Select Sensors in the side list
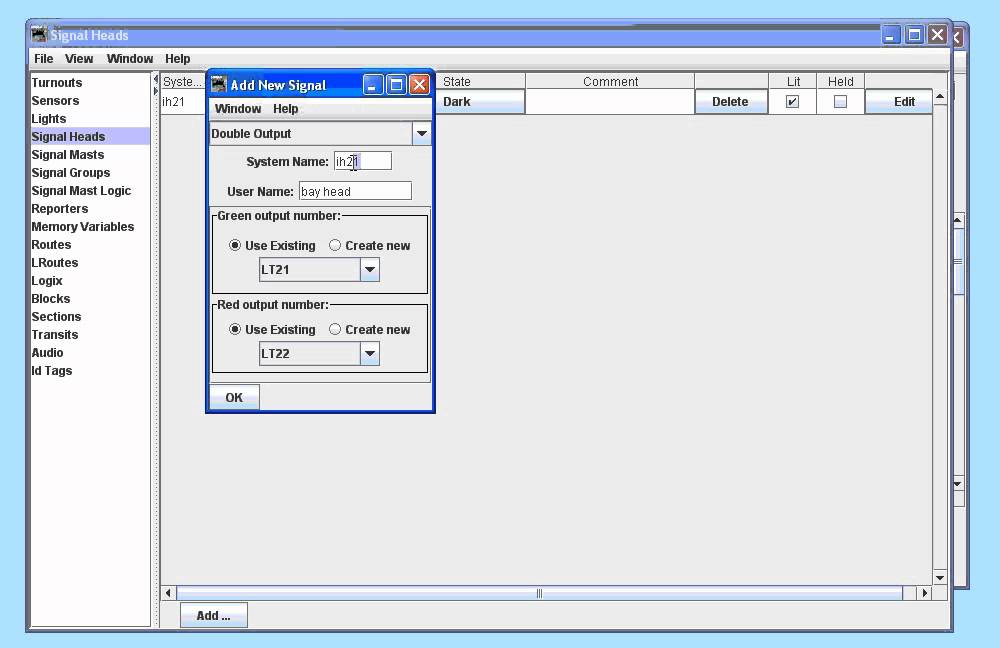Viewport: 1000px width, 648px height. click(91, 101)
